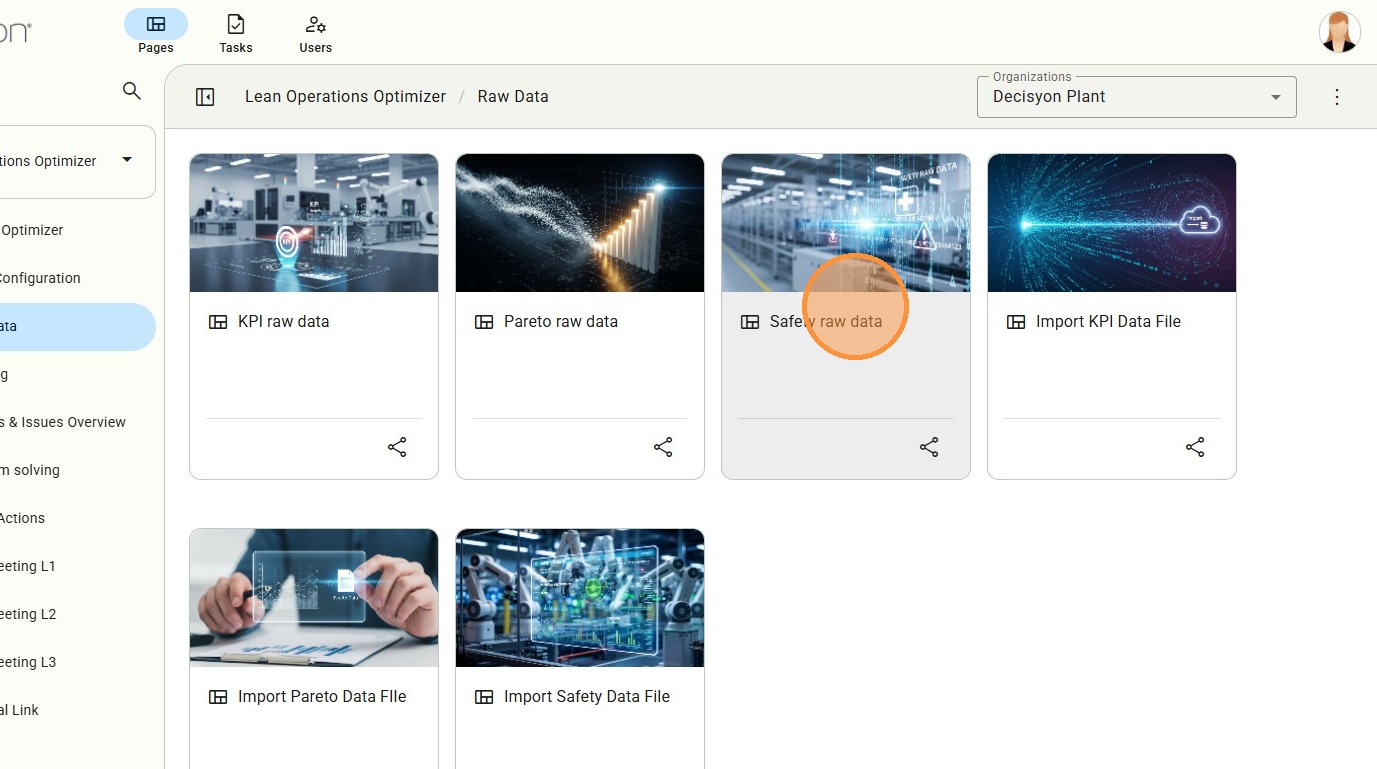This screenshot has width=1377, height=769.
Task: Click the Raw Data breadcrumb item
Action: 512,97
